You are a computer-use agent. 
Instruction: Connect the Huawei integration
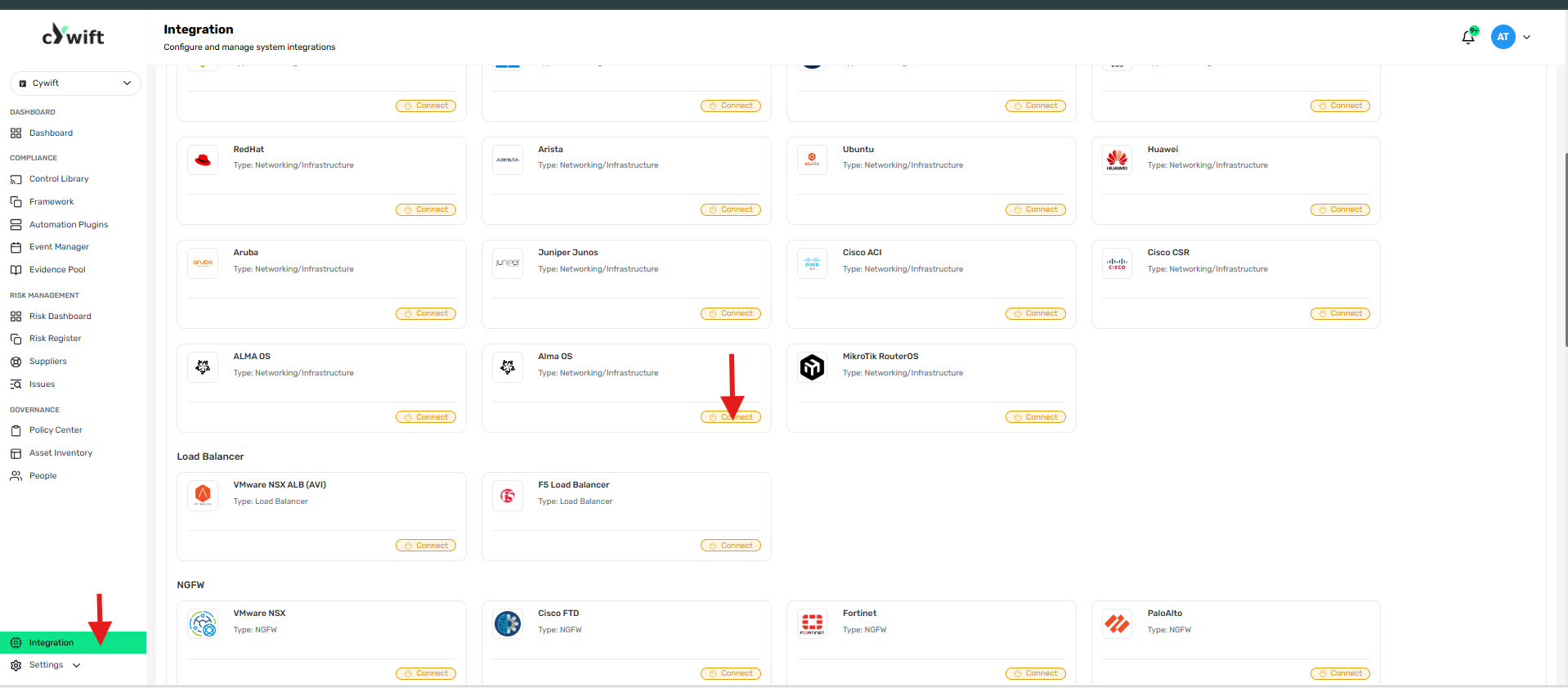tap(1340, 209)
